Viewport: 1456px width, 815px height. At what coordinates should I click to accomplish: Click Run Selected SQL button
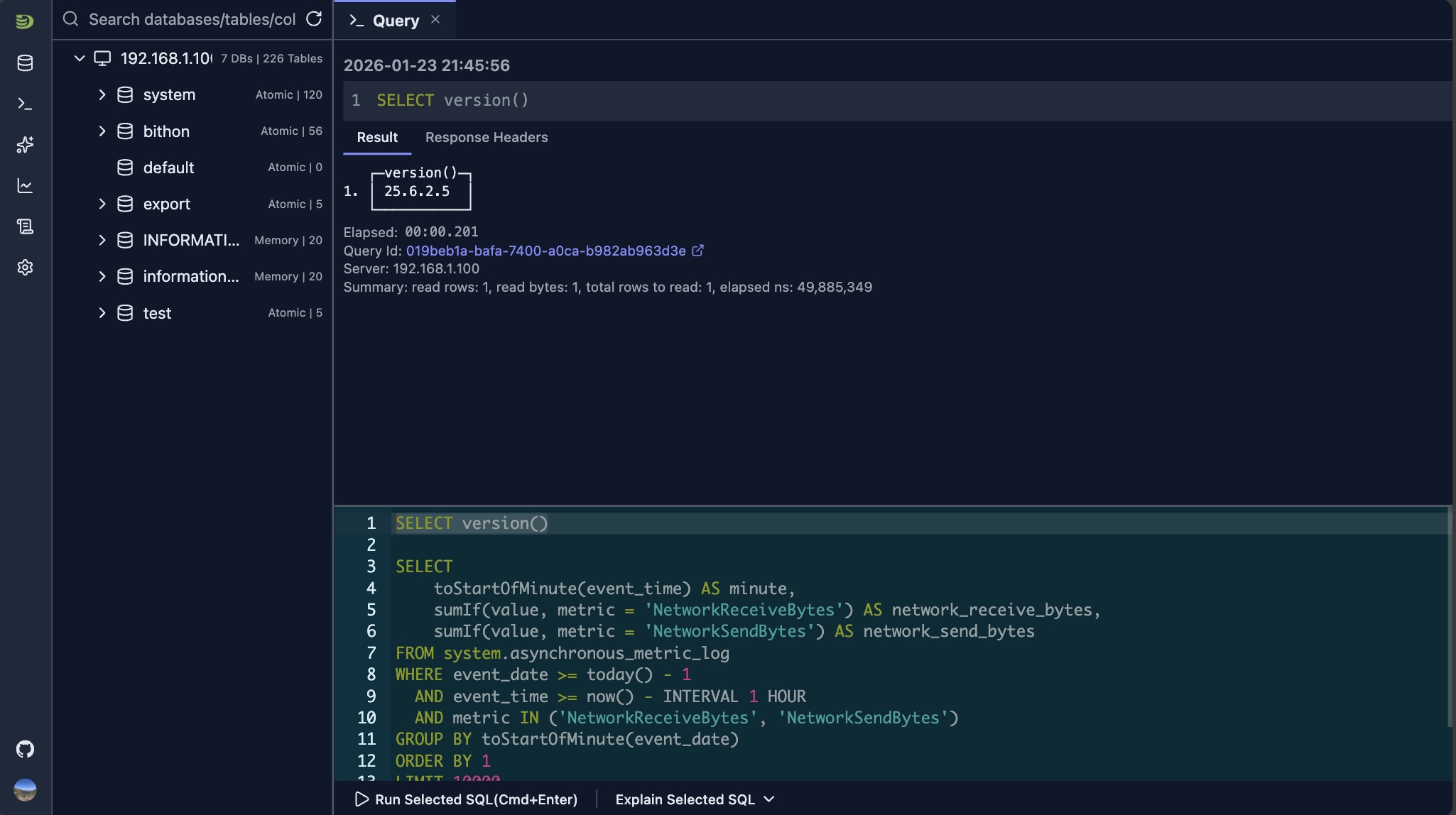pos(467,799)
